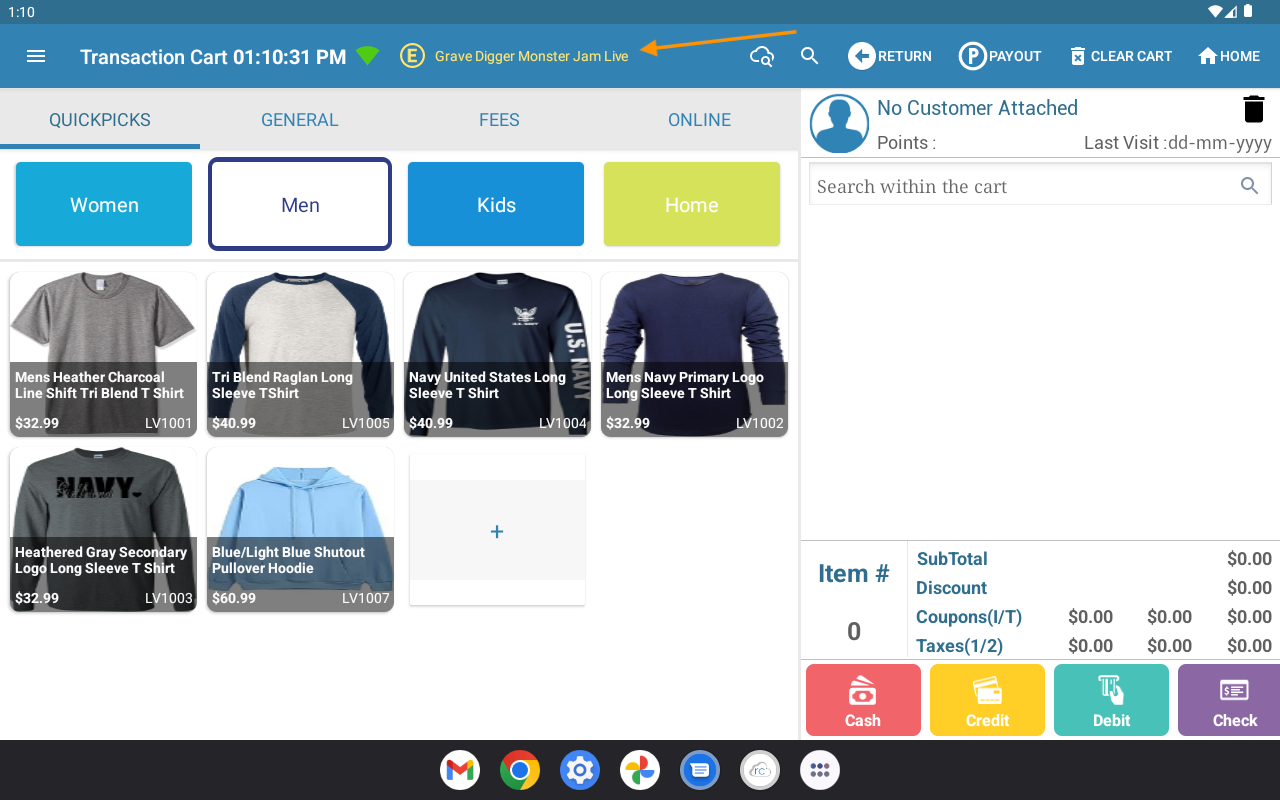Click the cart search magnifier icon

tap(1249, 185)
